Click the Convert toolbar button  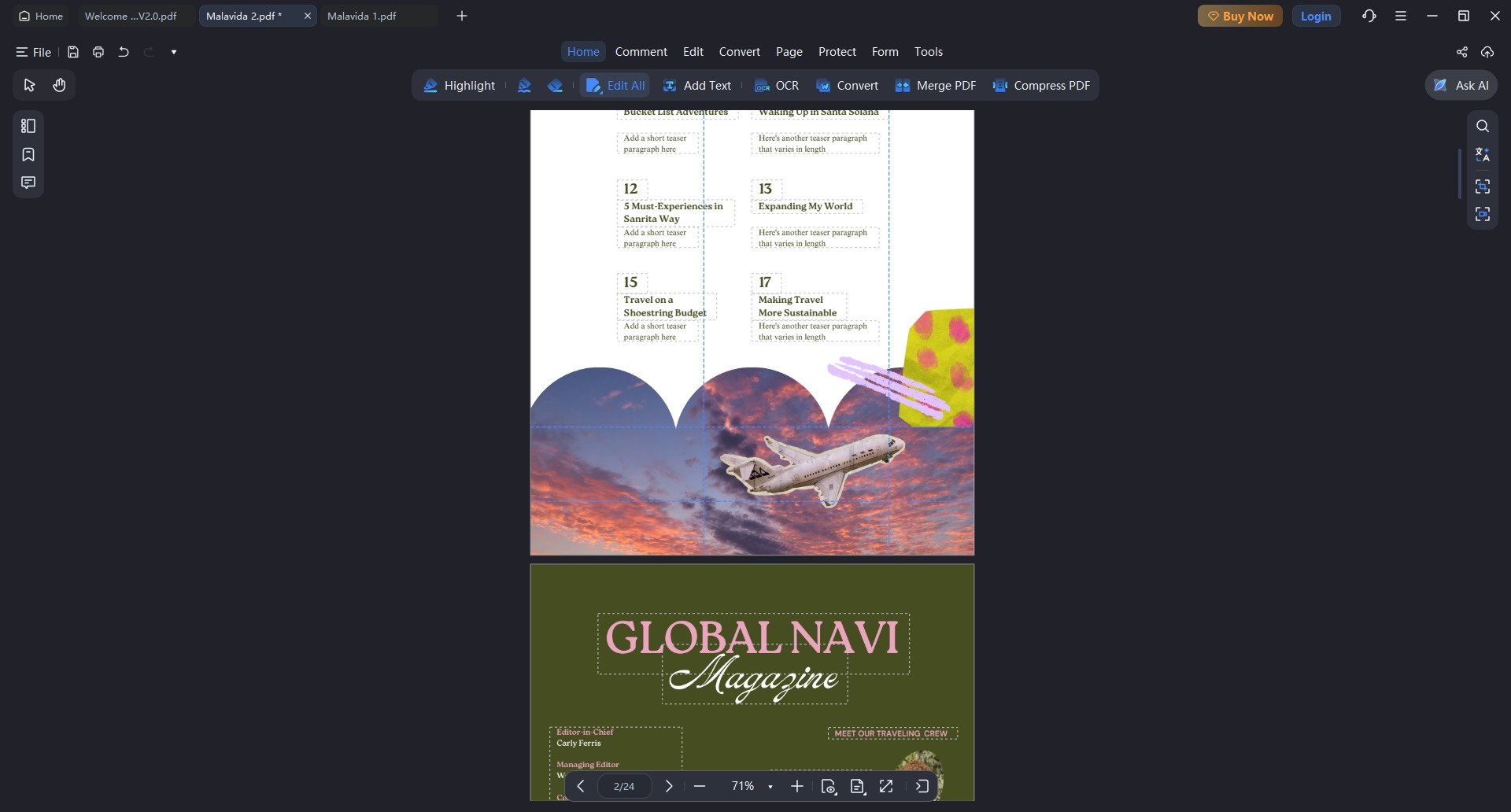click(847, 85)
